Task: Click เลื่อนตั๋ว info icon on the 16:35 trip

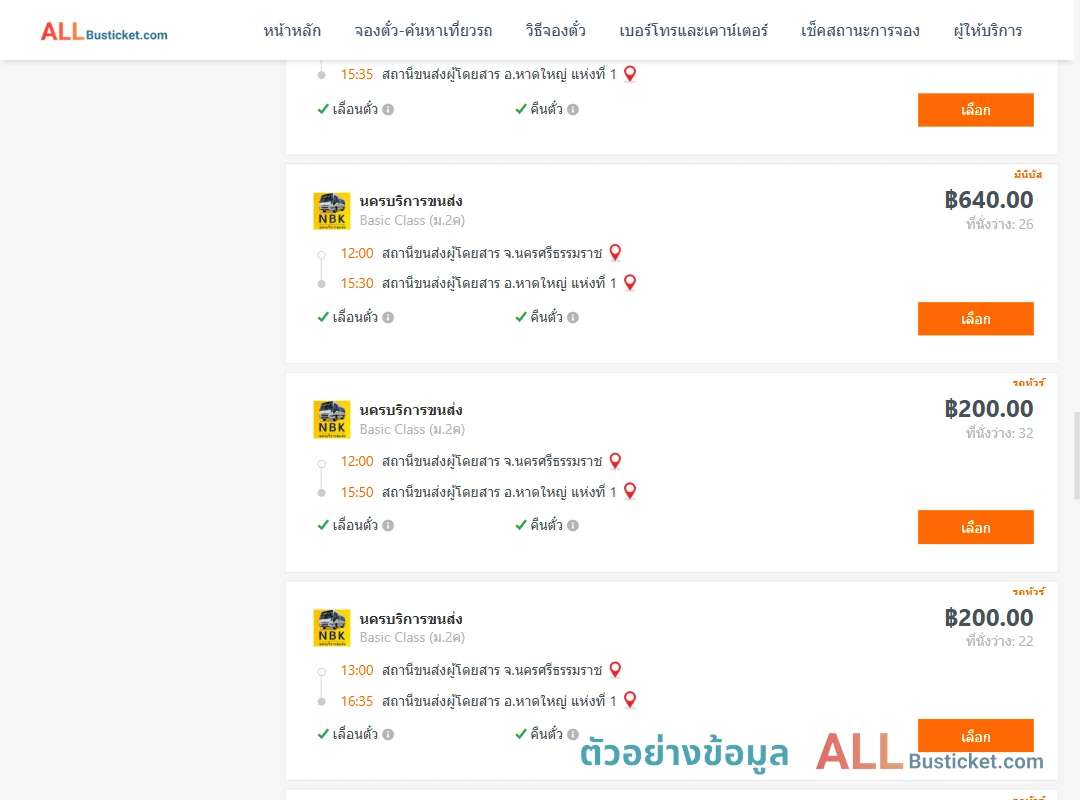Action: pos(388,735)
